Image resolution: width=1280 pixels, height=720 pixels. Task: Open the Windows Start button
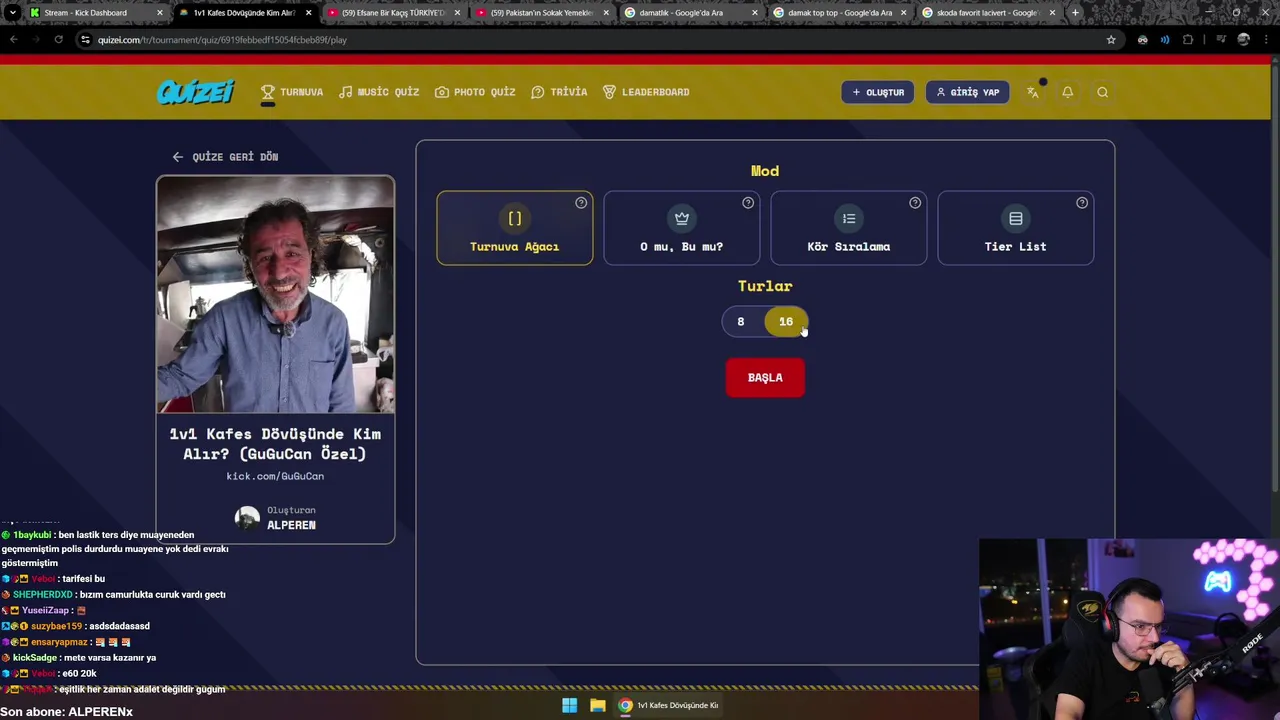569,705
